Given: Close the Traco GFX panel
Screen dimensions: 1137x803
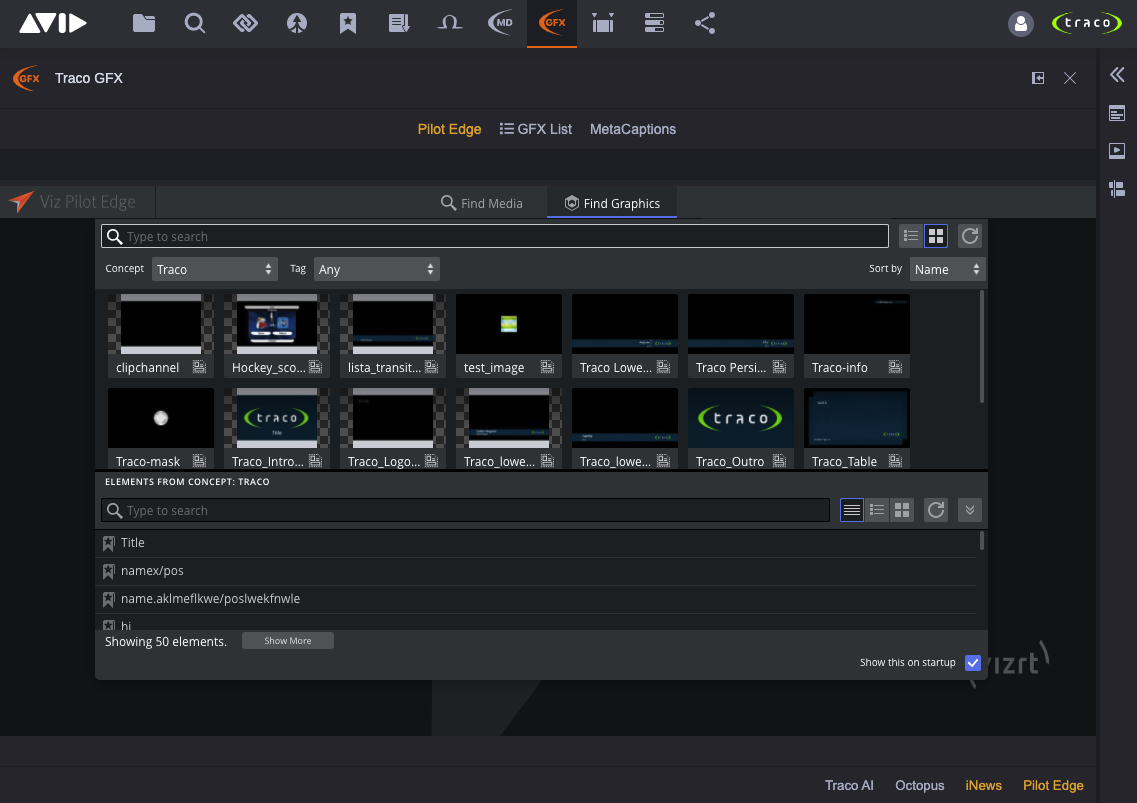Looking at the screenshot, I should tap(1070, 78).
